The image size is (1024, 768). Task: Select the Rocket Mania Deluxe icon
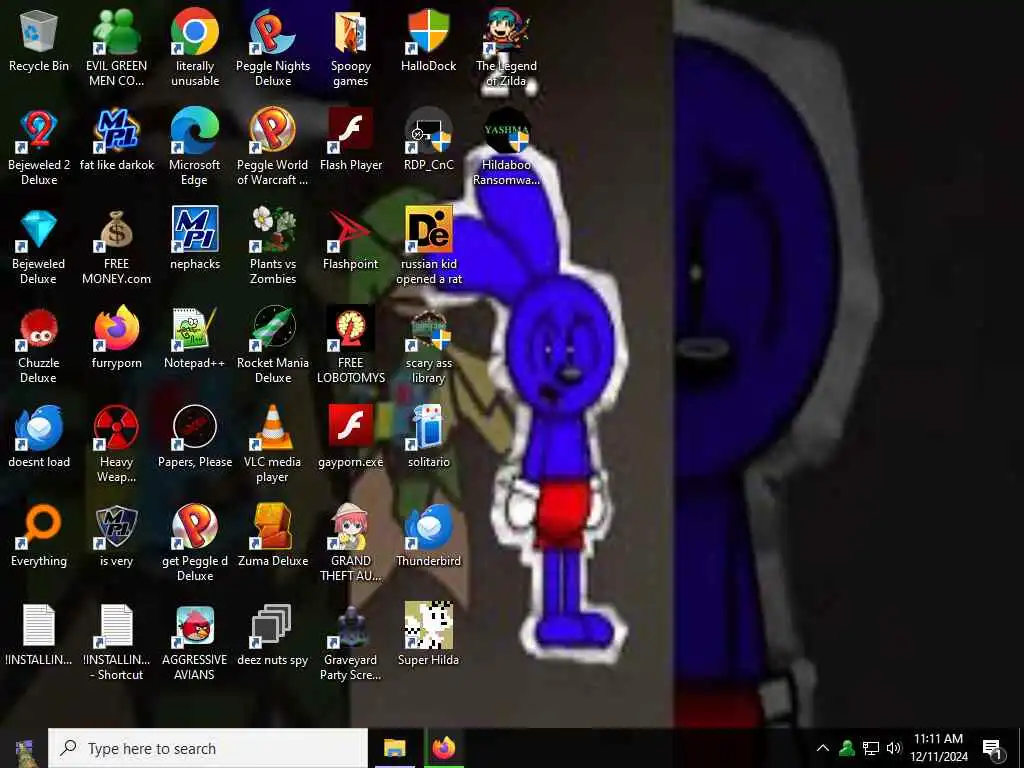(x=272, y=328)
